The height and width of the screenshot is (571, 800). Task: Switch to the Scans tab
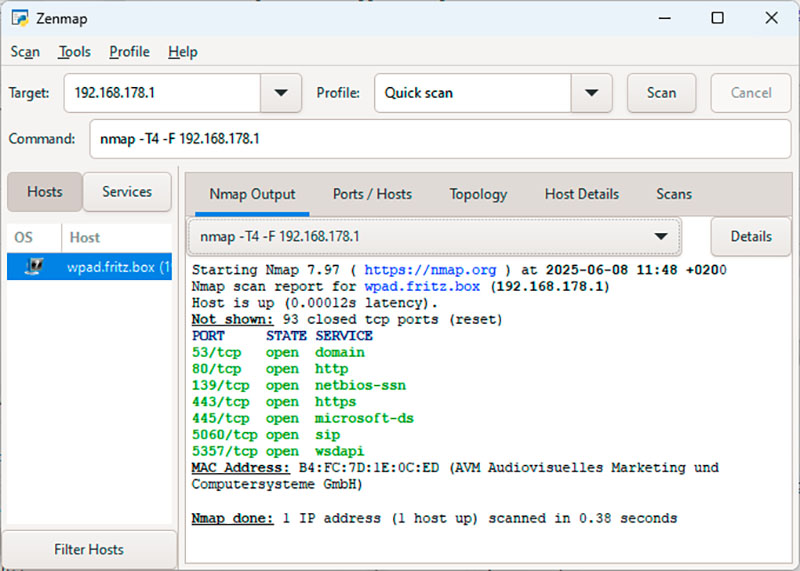(x=673, y=194)
